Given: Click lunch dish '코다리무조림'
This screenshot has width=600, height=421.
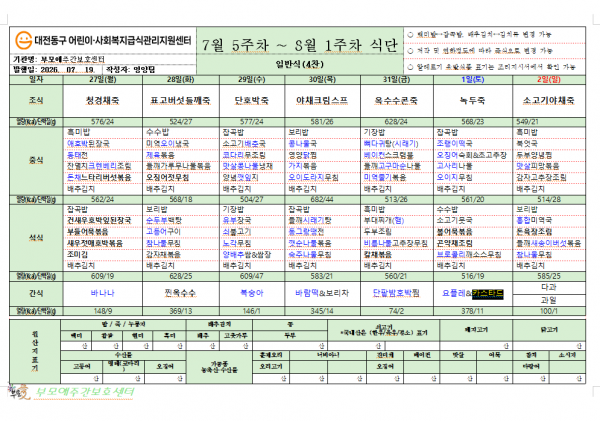Looking at the screenshot, I should [244, 155].
